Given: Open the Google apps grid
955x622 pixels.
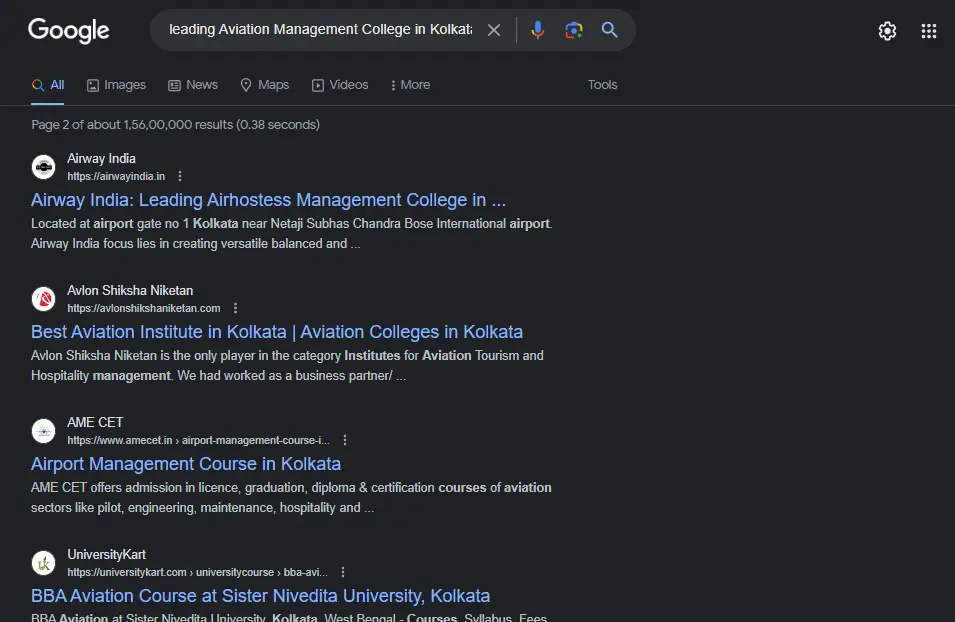Looking at the screenshot, I should pos(929,31).
